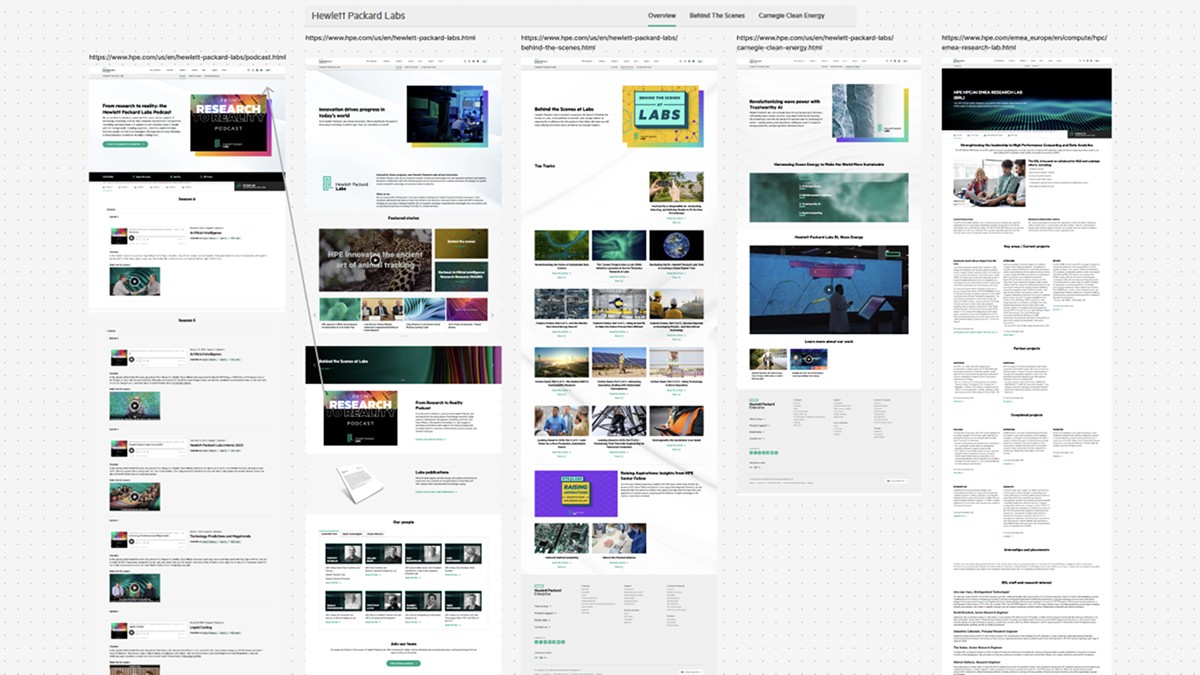Select the emea-research-lab.html URL label
This screenshot has width=1200, height=675.
[x=1024, y=42]
